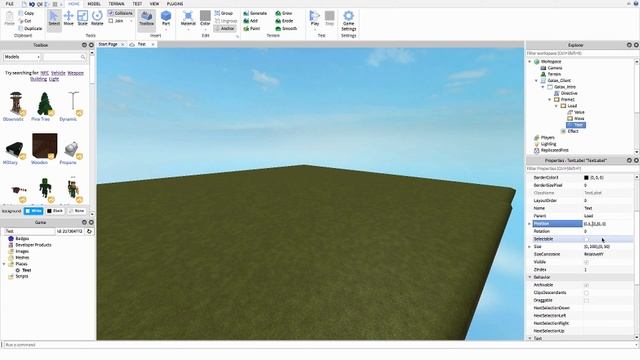This screenshot has height=360, width=640.
Task: Group the selected objects
Action: pyautogui.click(x=224, y=13)
